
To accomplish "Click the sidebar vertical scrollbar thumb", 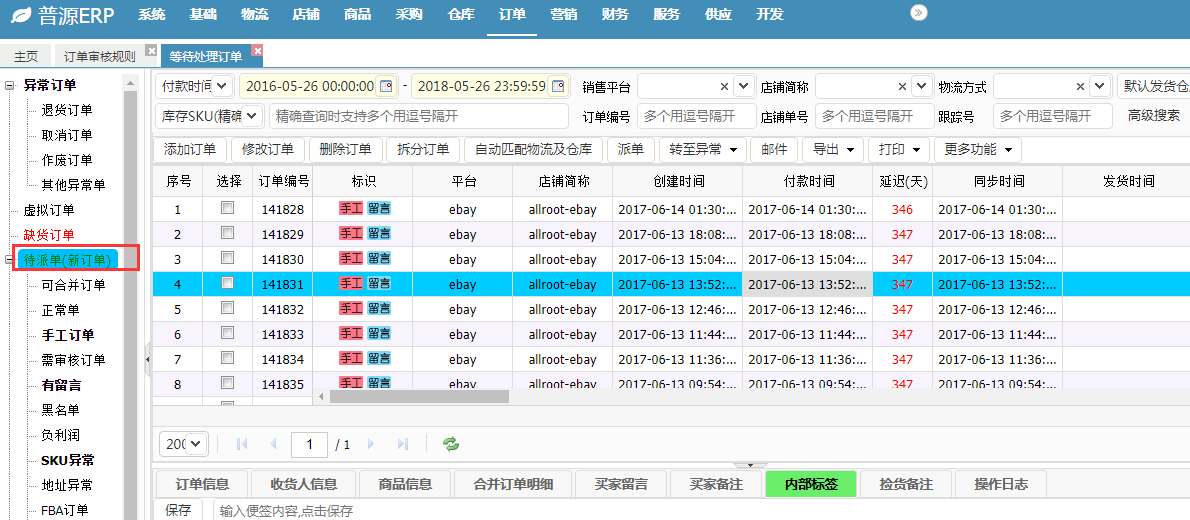I will (130, 304).
